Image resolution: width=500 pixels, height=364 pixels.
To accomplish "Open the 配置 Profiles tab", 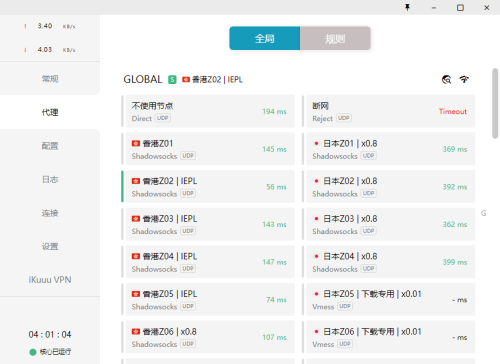I will pos(50,146).
